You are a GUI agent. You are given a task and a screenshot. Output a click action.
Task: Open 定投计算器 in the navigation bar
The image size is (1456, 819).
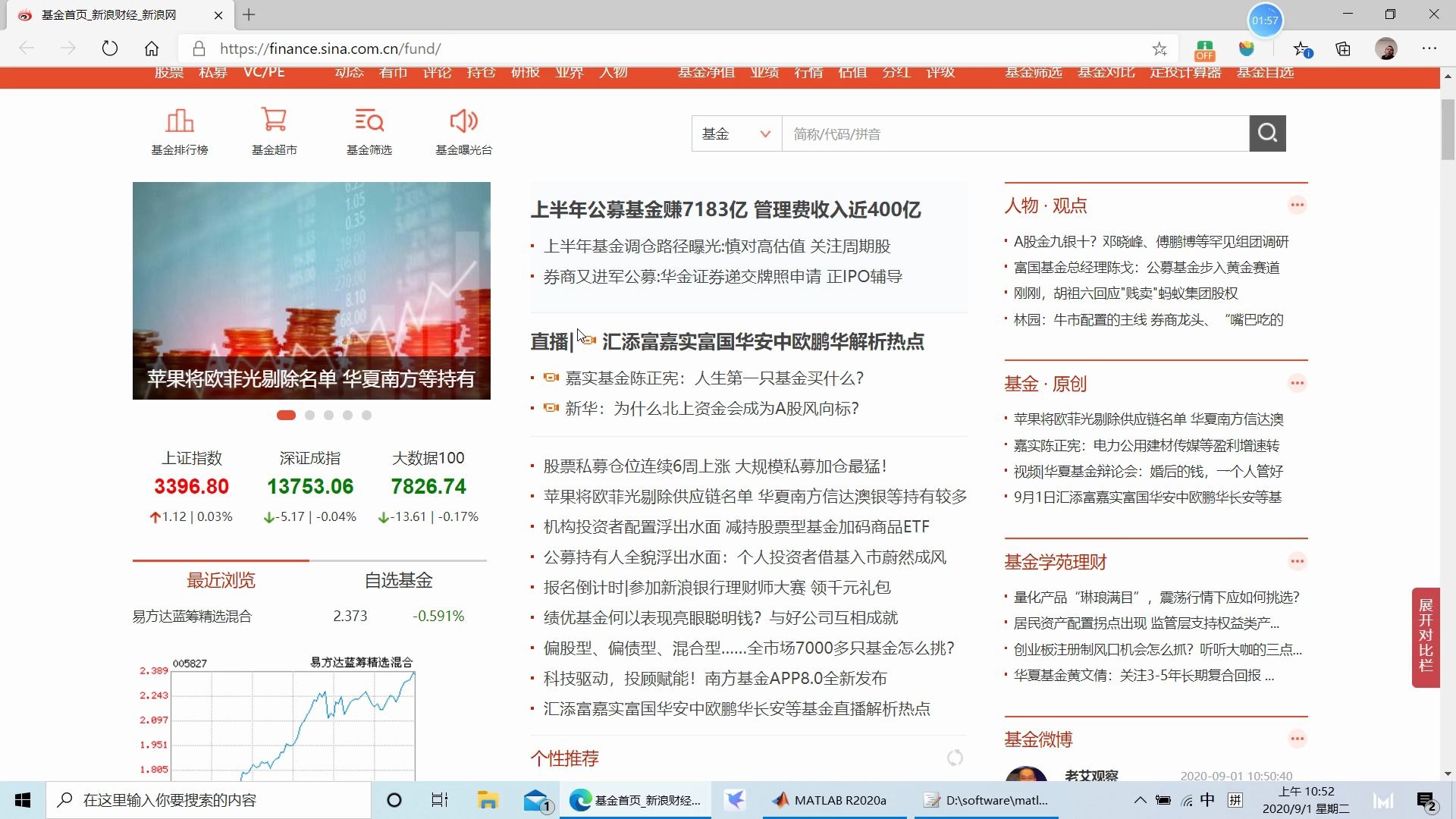tap(1185, 72)
